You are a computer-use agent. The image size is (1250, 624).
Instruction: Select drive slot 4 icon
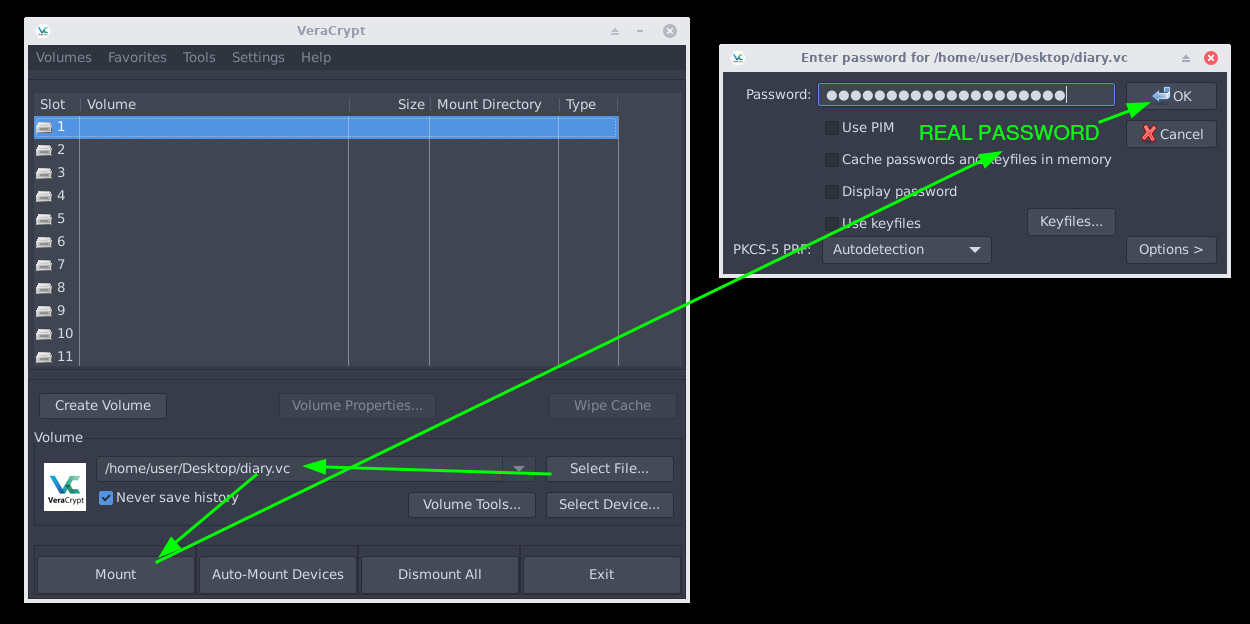point(44,196)
